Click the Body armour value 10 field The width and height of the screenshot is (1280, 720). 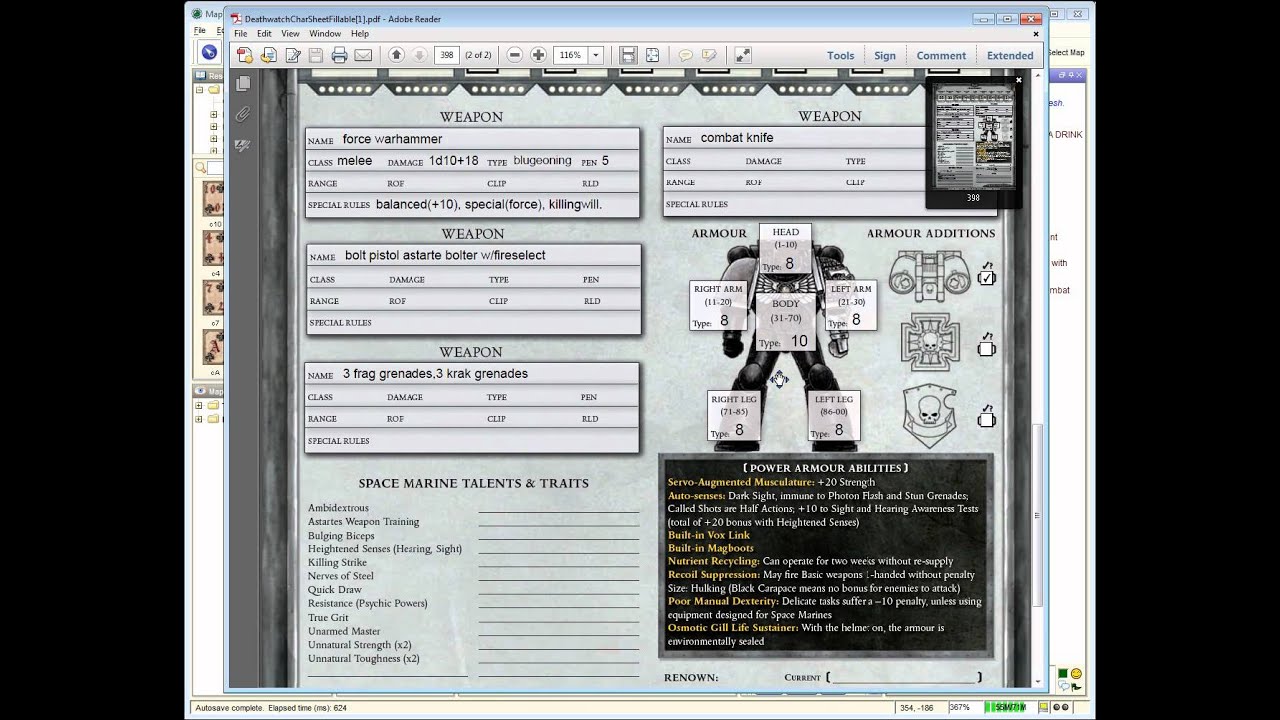point(797,341)
